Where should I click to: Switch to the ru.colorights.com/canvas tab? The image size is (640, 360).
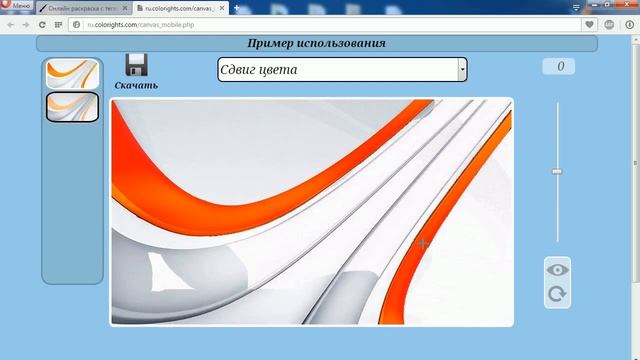tap(180, 8)
